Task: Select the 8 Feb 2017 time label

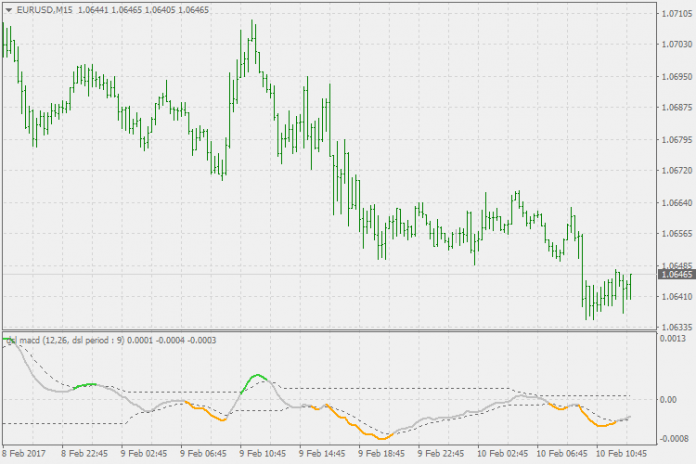Action: tap(25, 454)
